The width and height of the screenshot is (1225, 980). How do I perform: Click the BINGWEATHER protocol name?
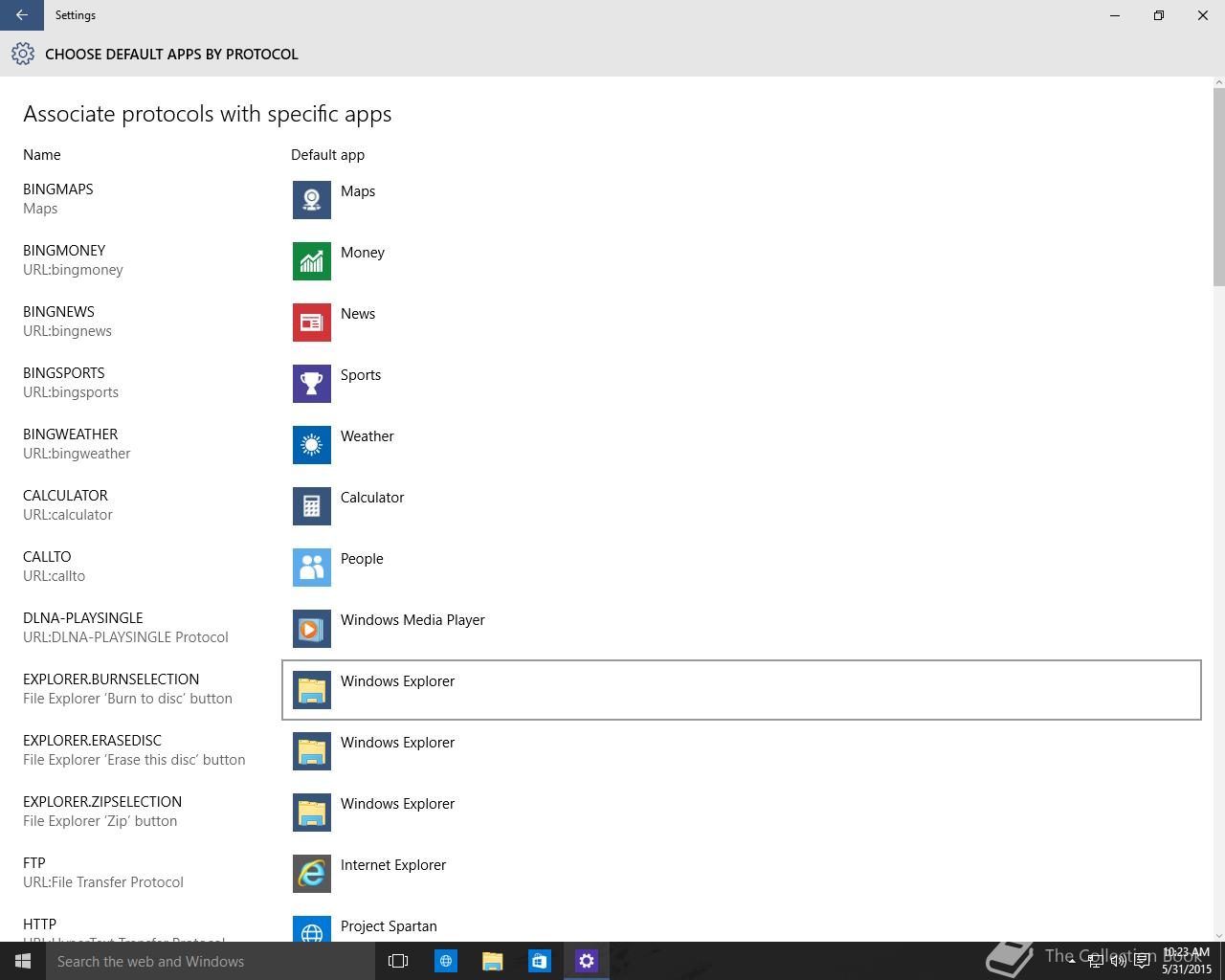(x=71, y=434)
